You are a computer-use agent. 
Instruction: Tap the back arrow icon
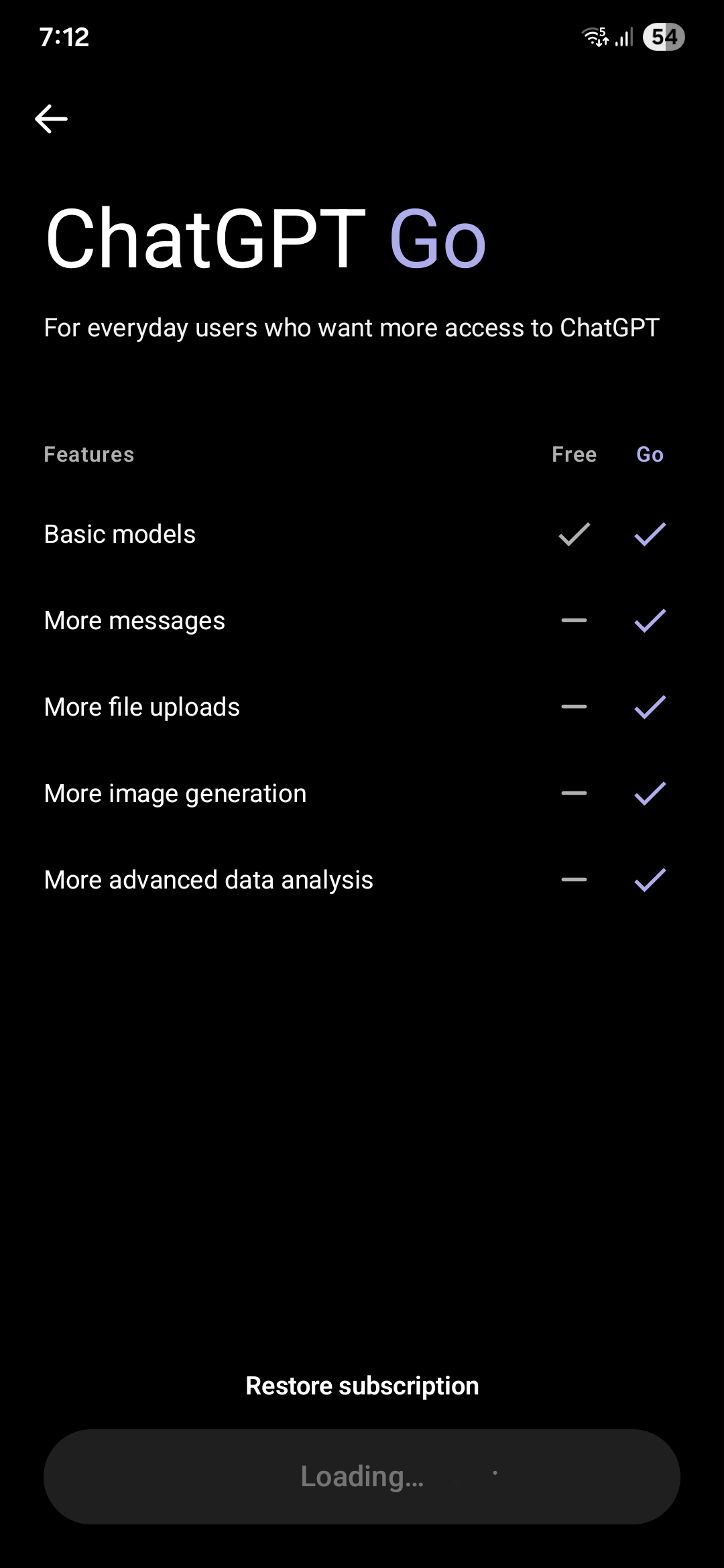(x=52, y=119)
